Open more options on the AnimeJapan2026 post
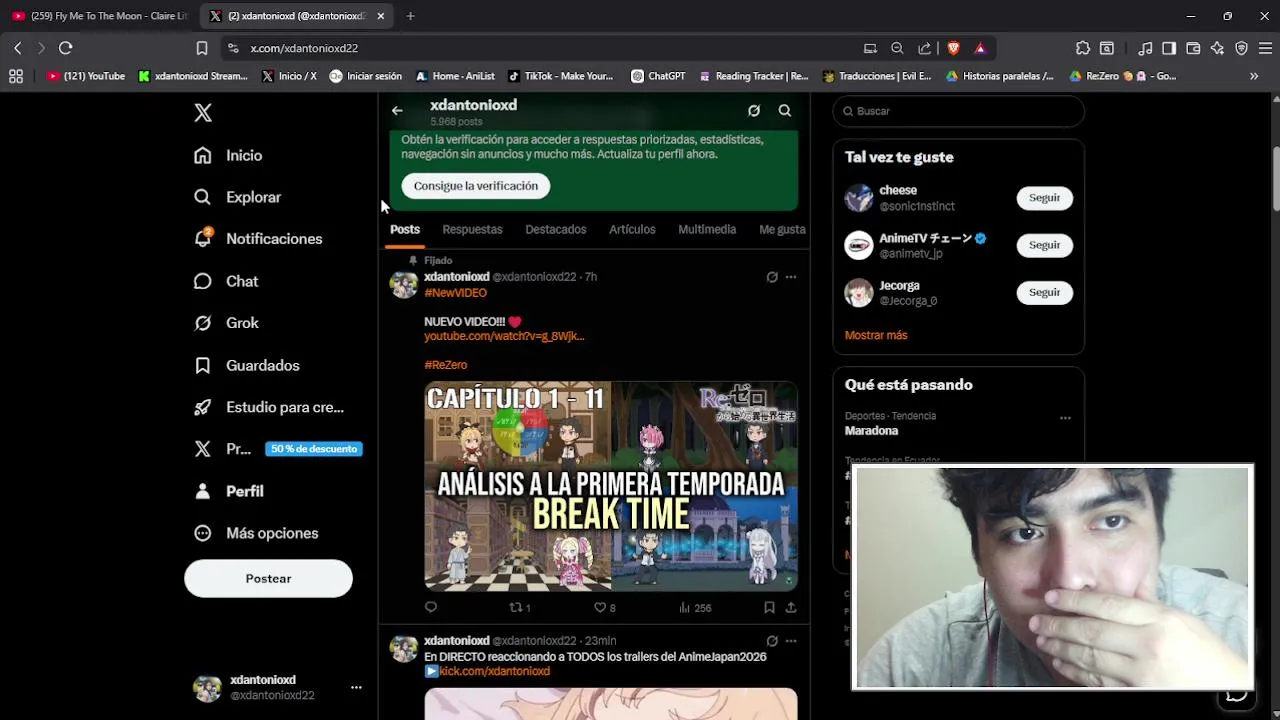This screenshot has width=1280, height=720. 791,641
